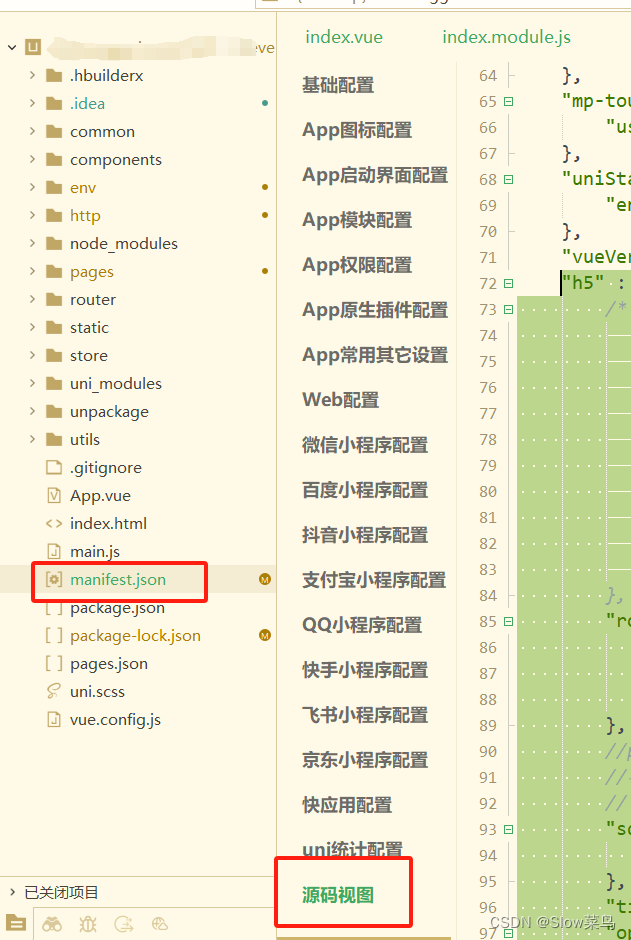Click the package-lock.json bracket icon
The width and height of the screenshot is (631, 940).
coord(54,635)
